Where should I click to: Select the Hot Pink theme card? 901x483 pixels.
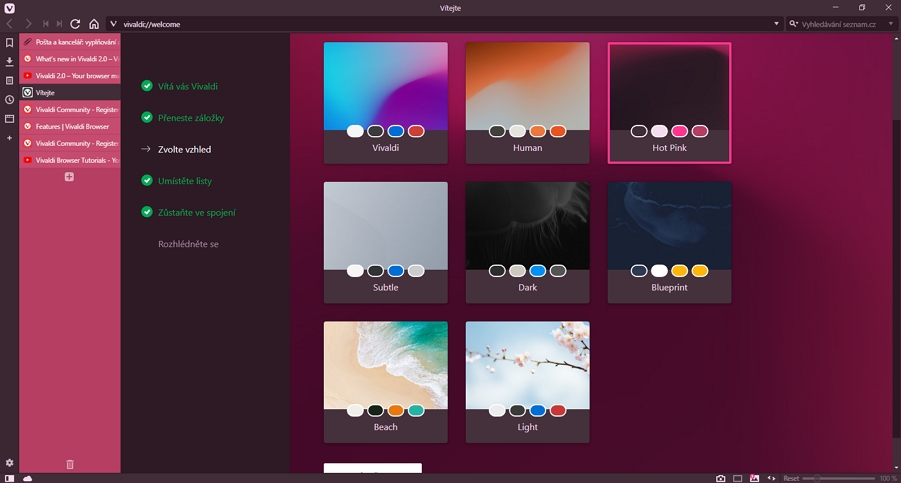pos(669,103)
